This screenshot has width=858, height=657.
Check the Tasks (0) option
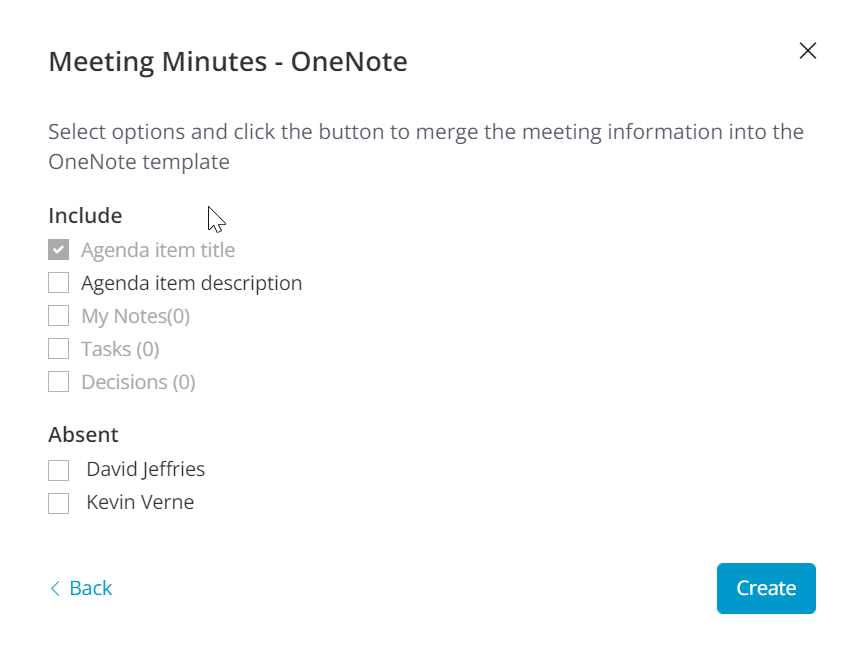coord(58,349)
